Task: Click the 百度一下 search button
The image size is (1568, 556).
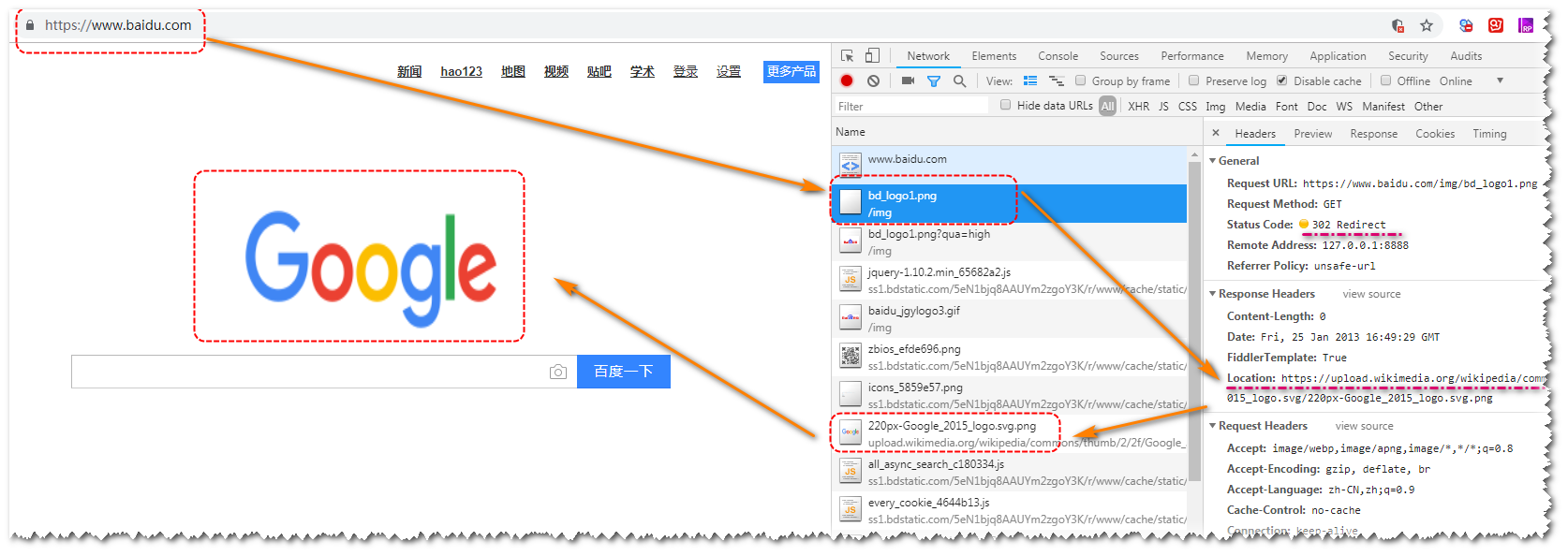Action: click(x=624, y=372)
